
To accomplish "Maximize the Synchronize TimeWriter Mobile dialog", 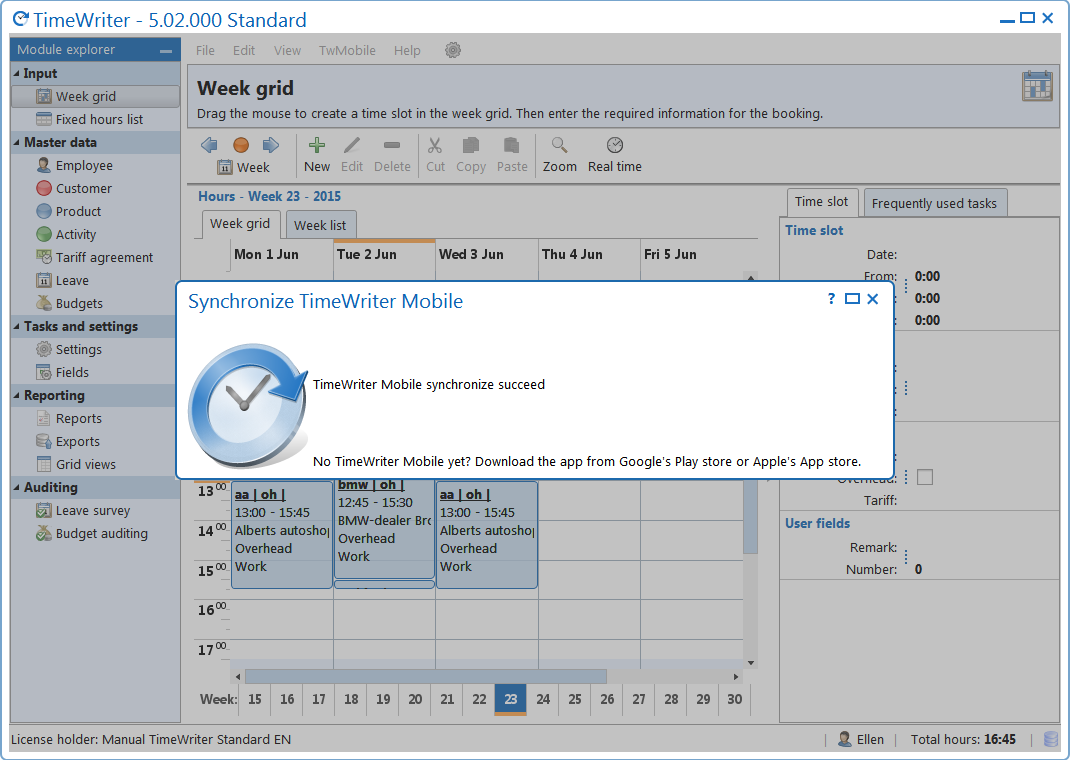I will (x=852, y=299).
